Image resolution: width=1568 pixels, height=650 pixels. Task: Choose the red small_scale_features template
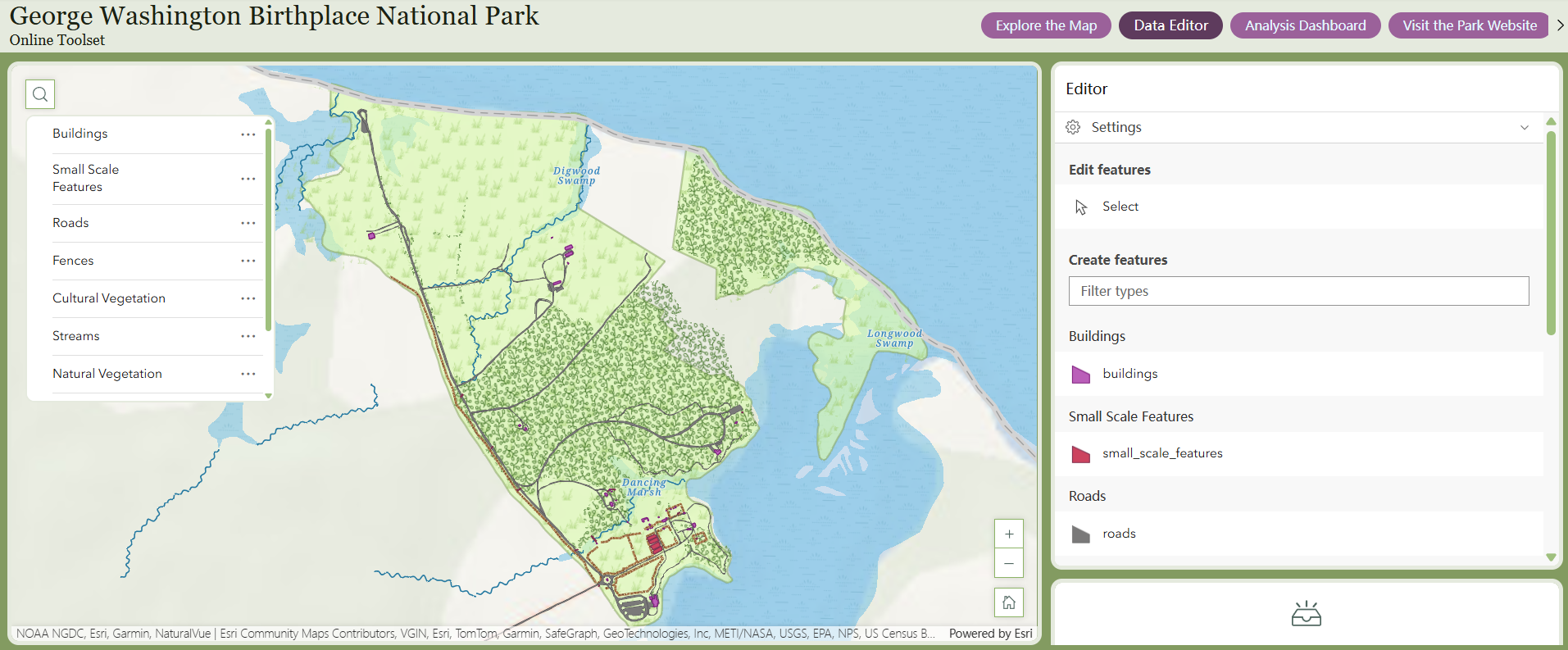coord(1161,453)
